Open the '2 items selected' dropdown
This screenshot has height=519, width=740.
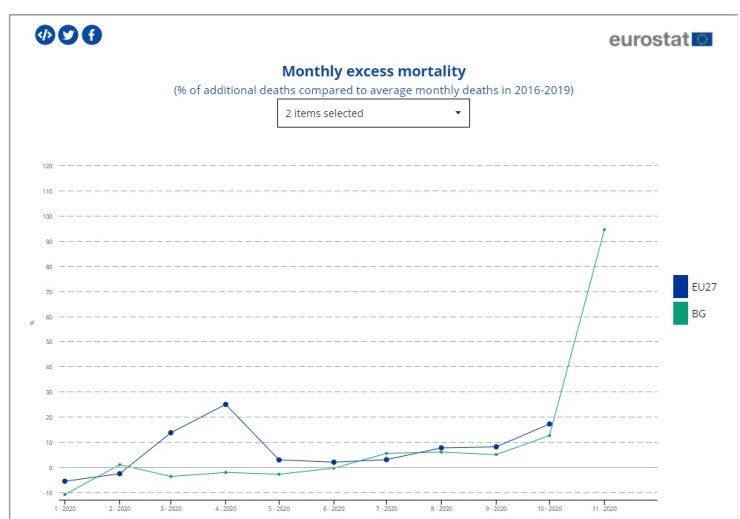(x=373, y=113)
